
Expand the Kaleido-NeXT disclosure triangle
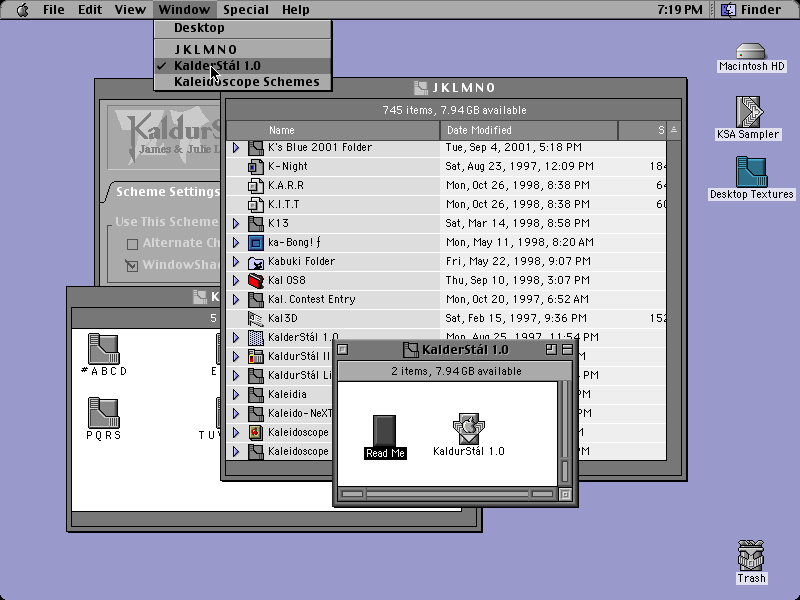click(236, 413)
